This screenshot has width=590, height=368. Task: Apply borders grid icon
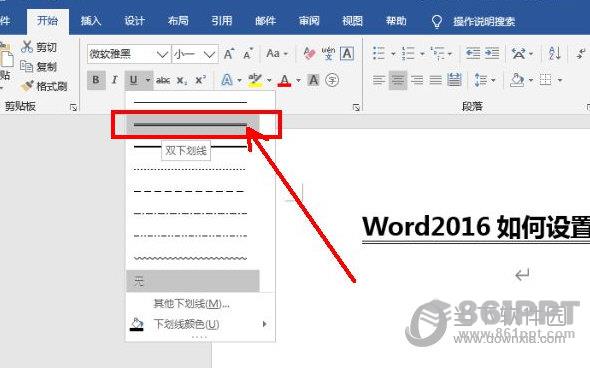(x=546, y=80)
